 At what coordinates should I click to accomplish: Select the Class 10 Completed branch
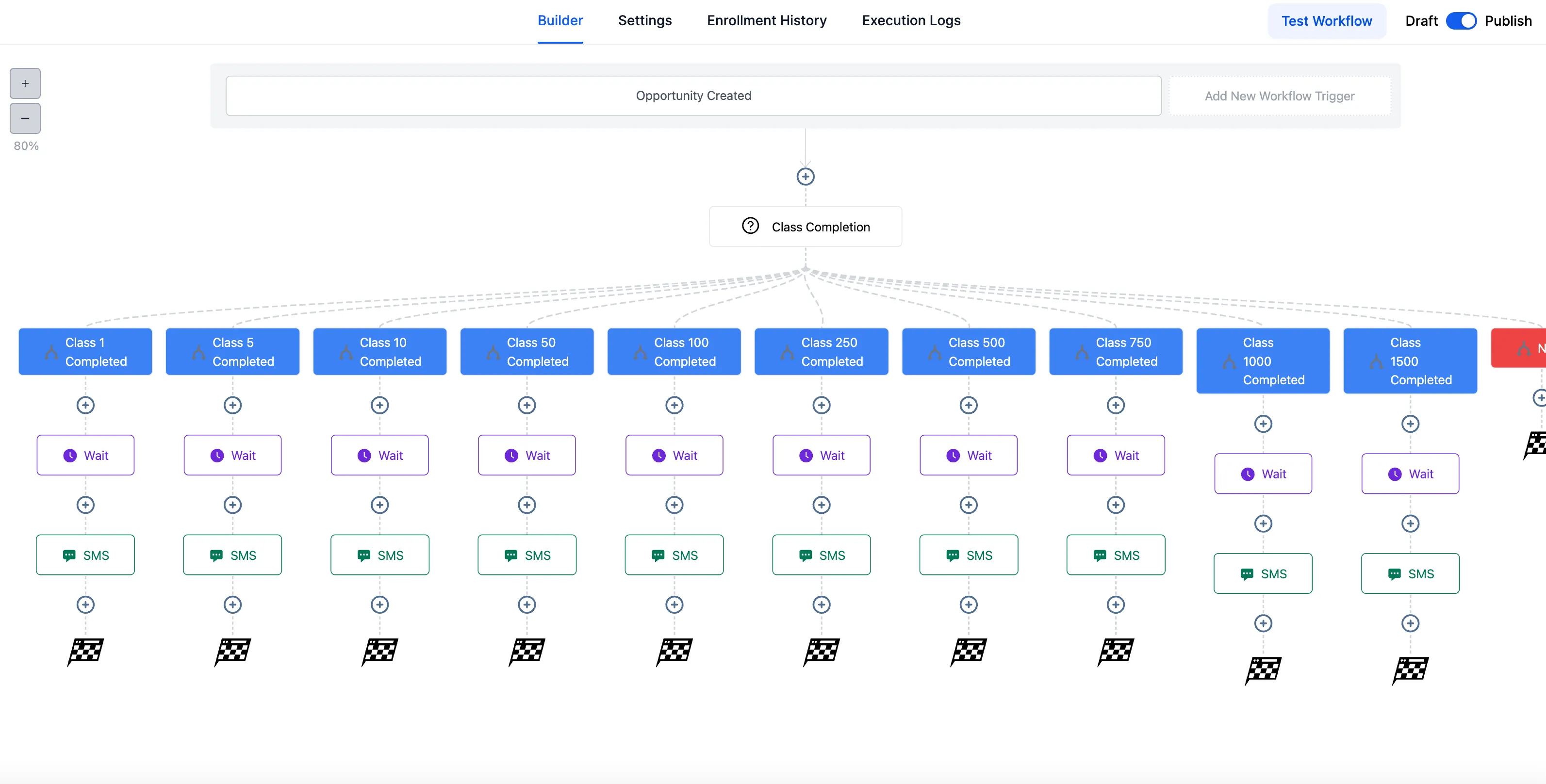(380, 352)
